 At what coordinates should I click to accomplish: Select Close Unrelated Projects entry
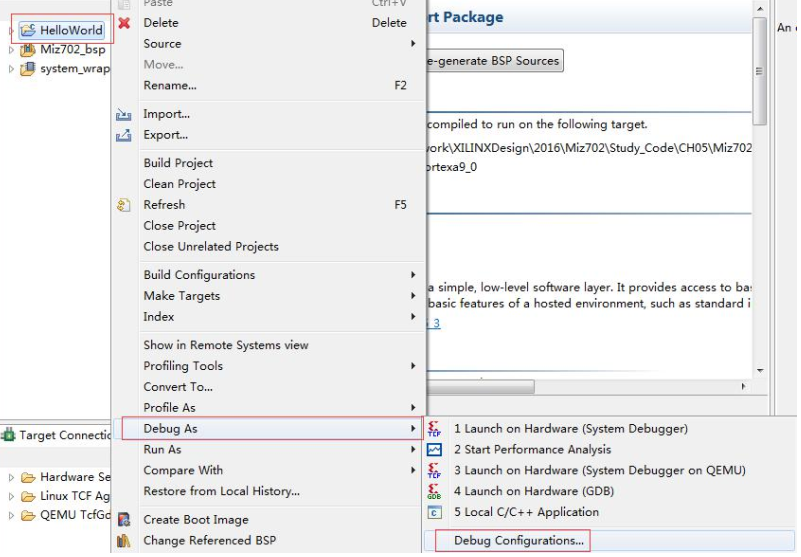[x=211, y=247]
